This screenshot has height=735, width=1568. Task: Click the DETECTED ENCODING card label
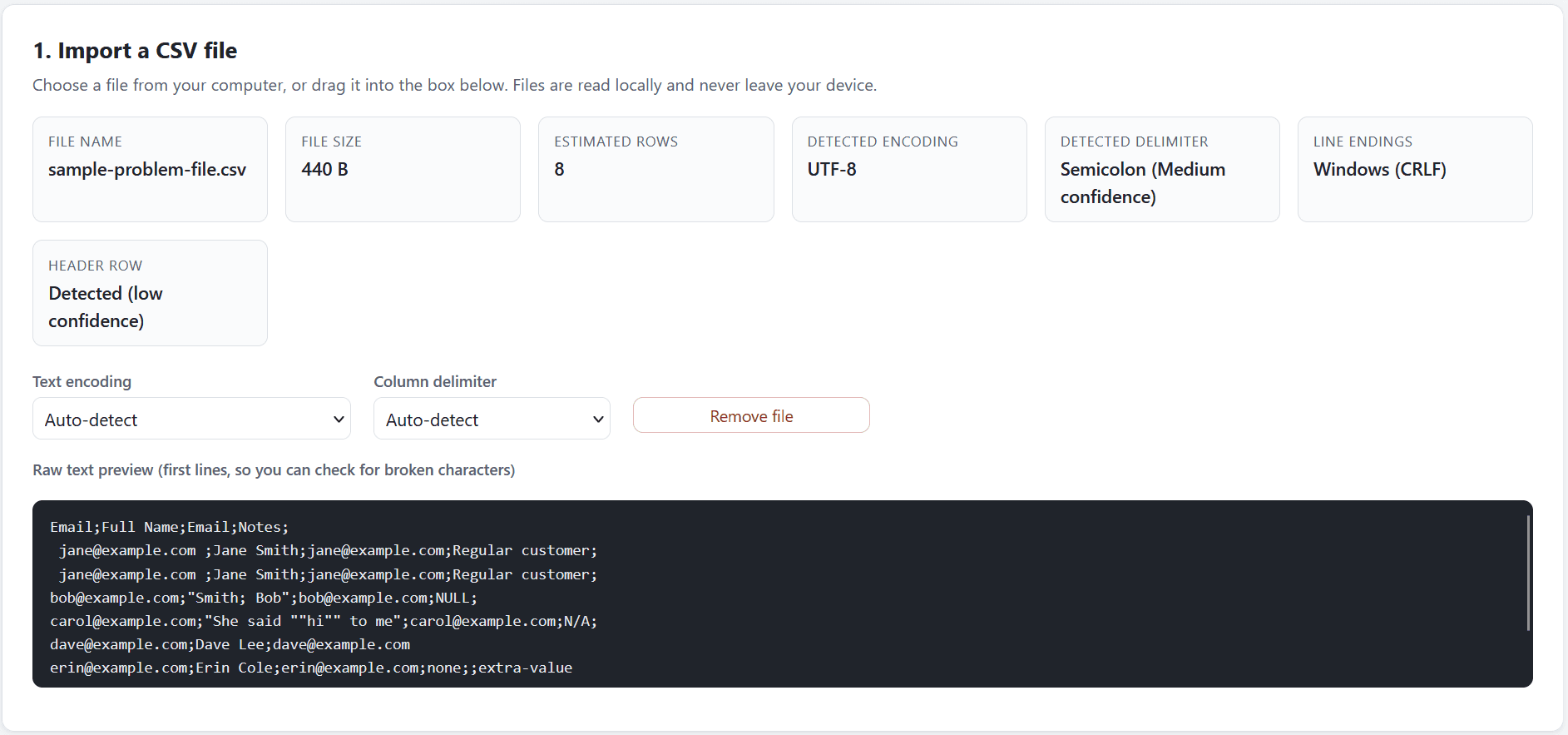[883, 142]
